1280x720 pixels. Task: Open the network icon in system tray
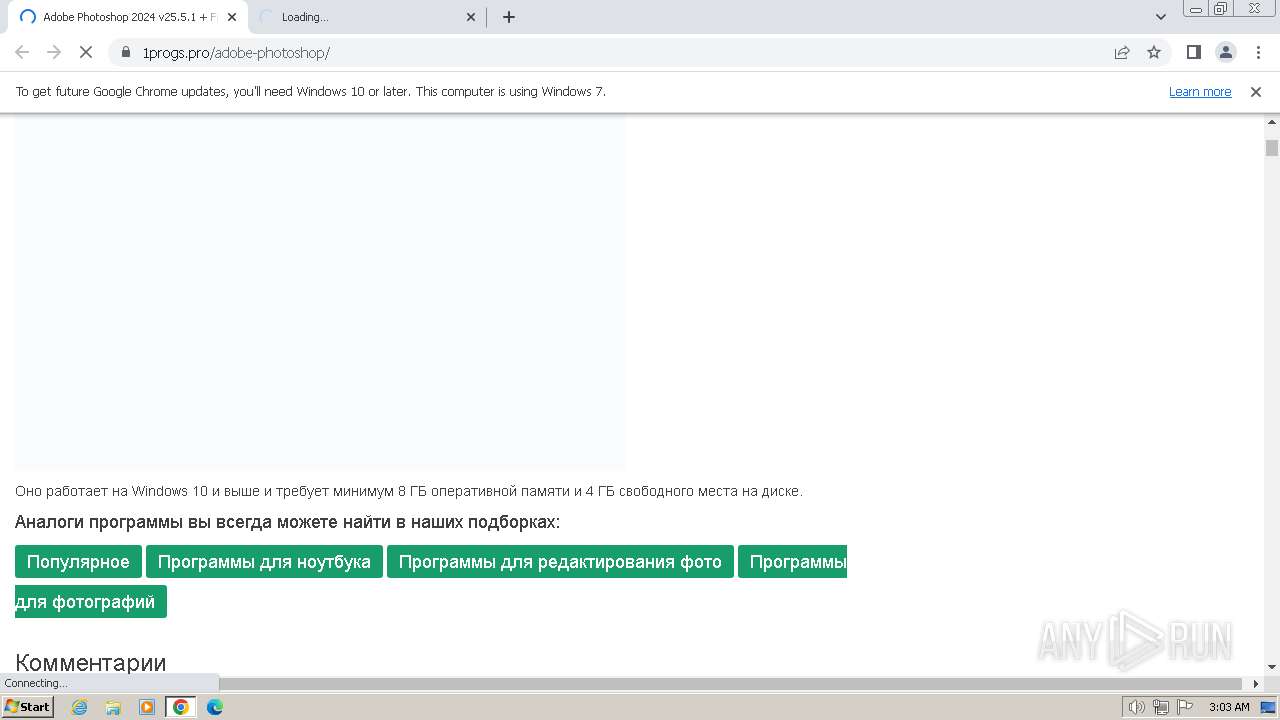coord(1160,707)
